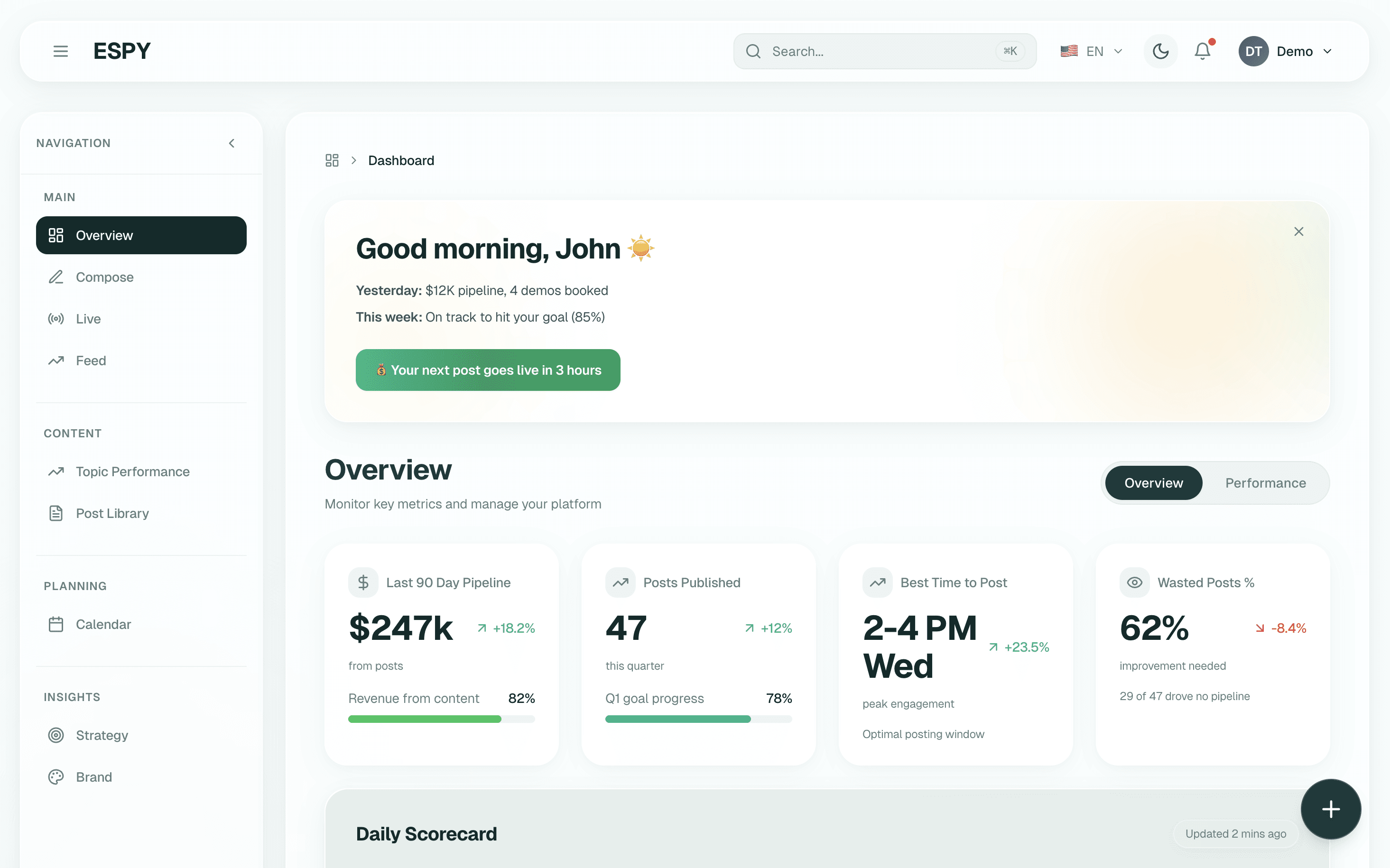
Task: Open Live from the sidebar
Action: [x=88, y=319]
